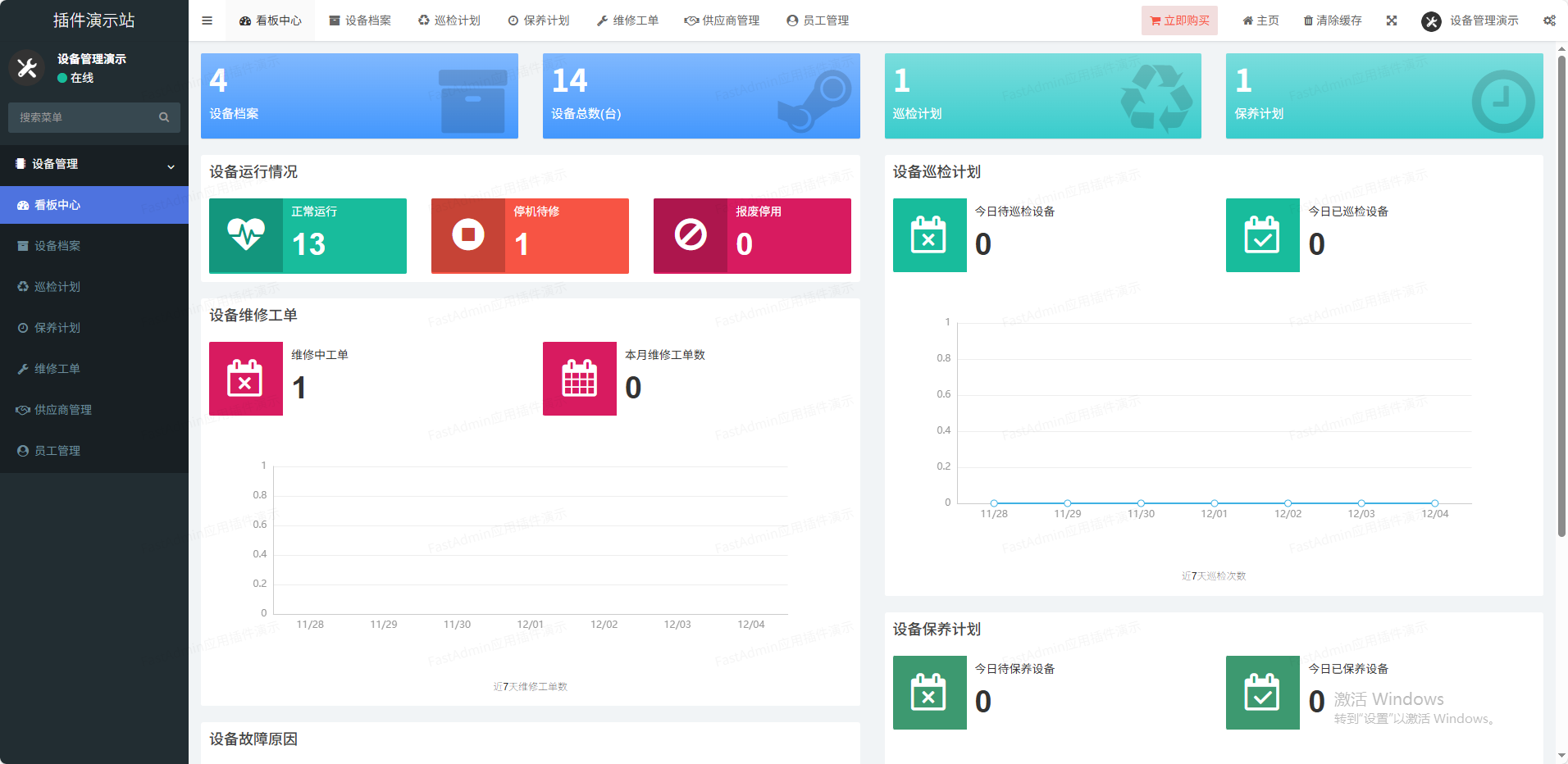Click the stop icon on 停机待修 tile
The width and height of the screenshot is (1568, 764).
point(468,235)
